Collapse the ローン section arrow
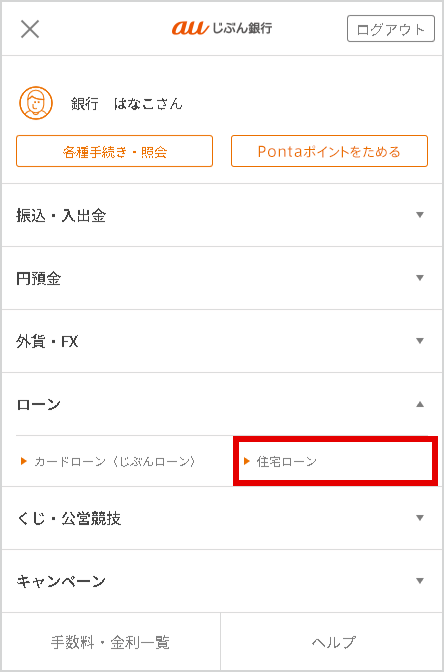 (x=420, y=404)
